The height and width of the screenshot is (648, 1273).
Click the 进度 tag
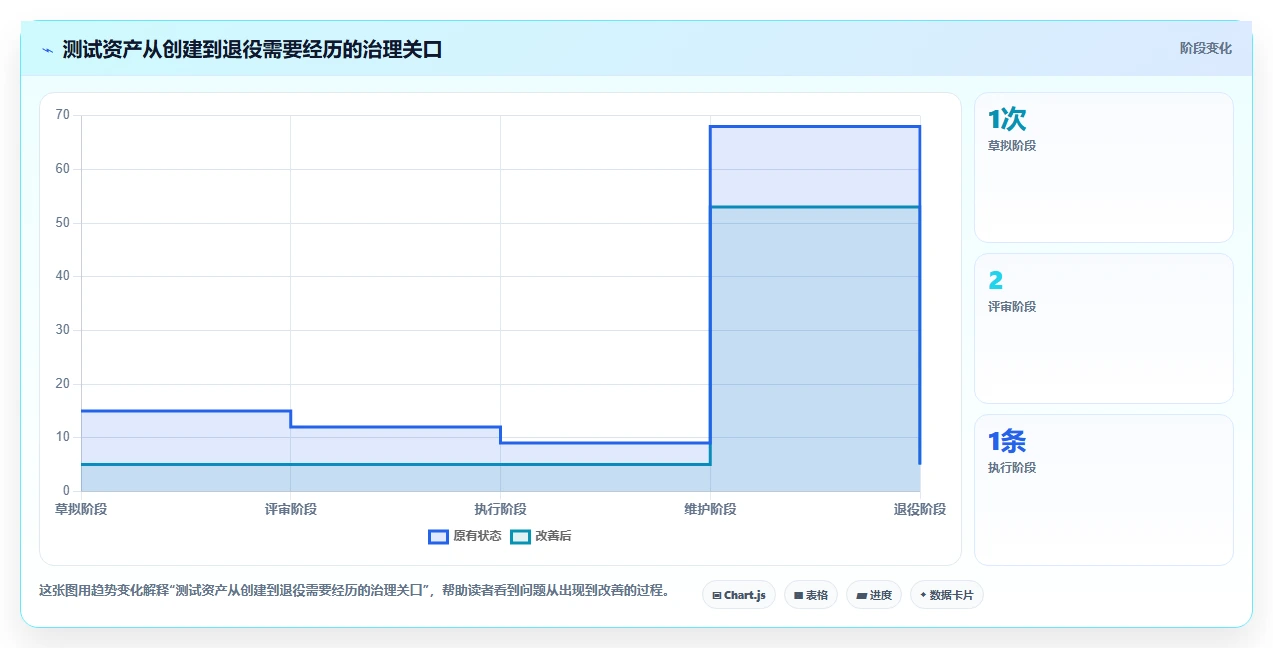(x=874, y=595)
